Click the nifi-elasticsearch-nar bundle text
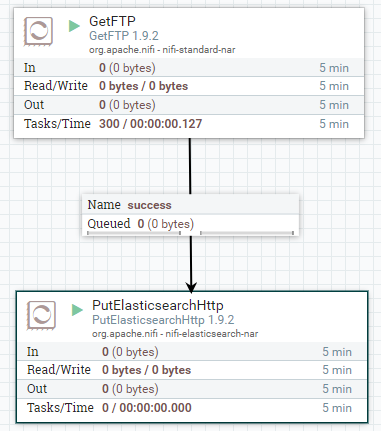Screen dimensions: 381x431 [x=175, y=334]
